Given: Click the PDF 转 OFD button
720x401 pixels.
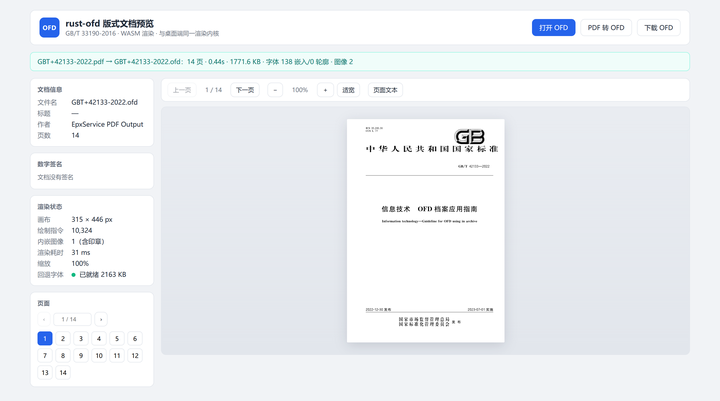Looking at the screenshot, I should coord(606,28).
